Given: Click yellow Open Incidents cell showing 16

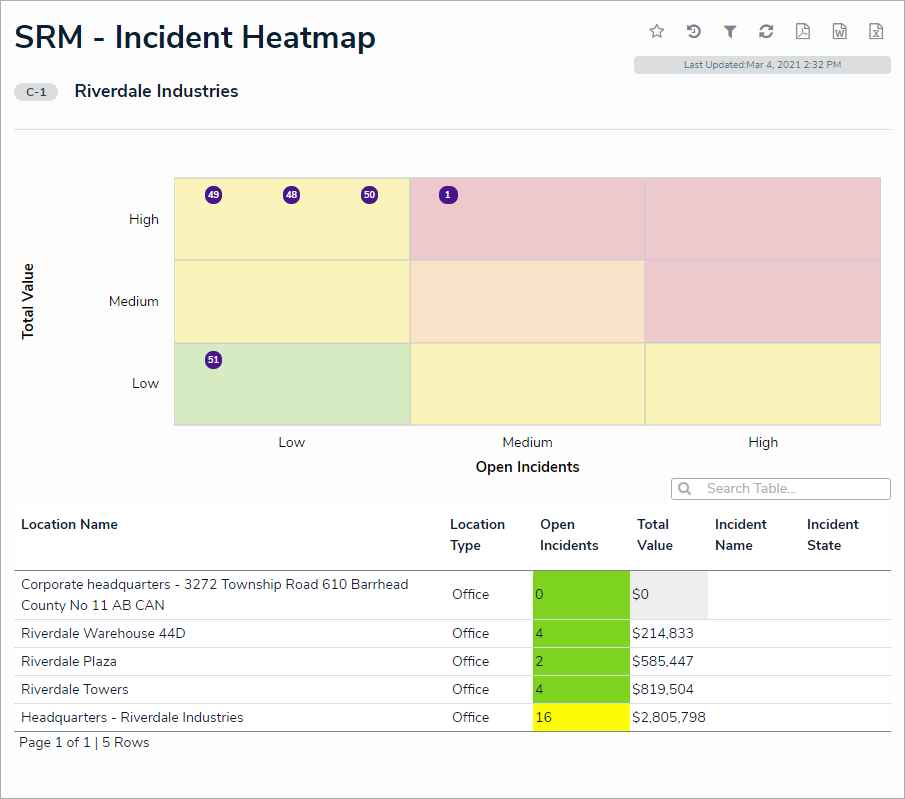Looking at the screenshot, I should (581, 717).
